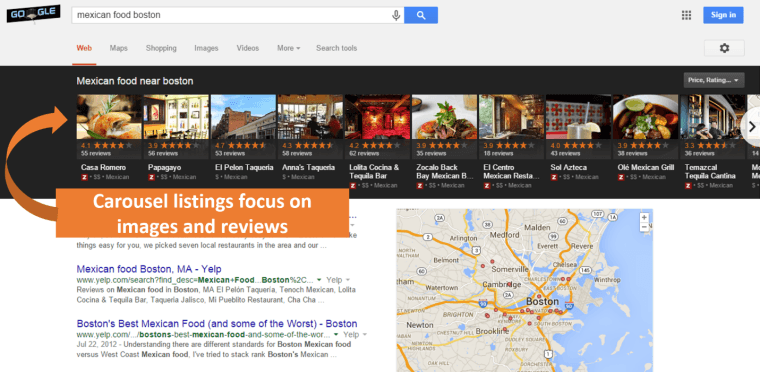Switch to the Videos tab

pyautogui.click(x=248, y=48)
